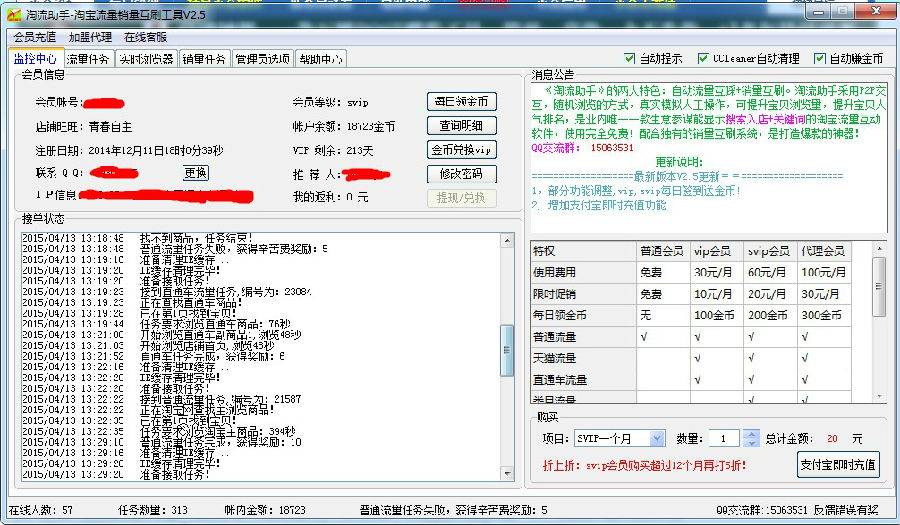The width and height of the screenshot is (900, 525).
Task: Decrease 数量 with the down stepper arrow
Action: [x=751, y=443]
